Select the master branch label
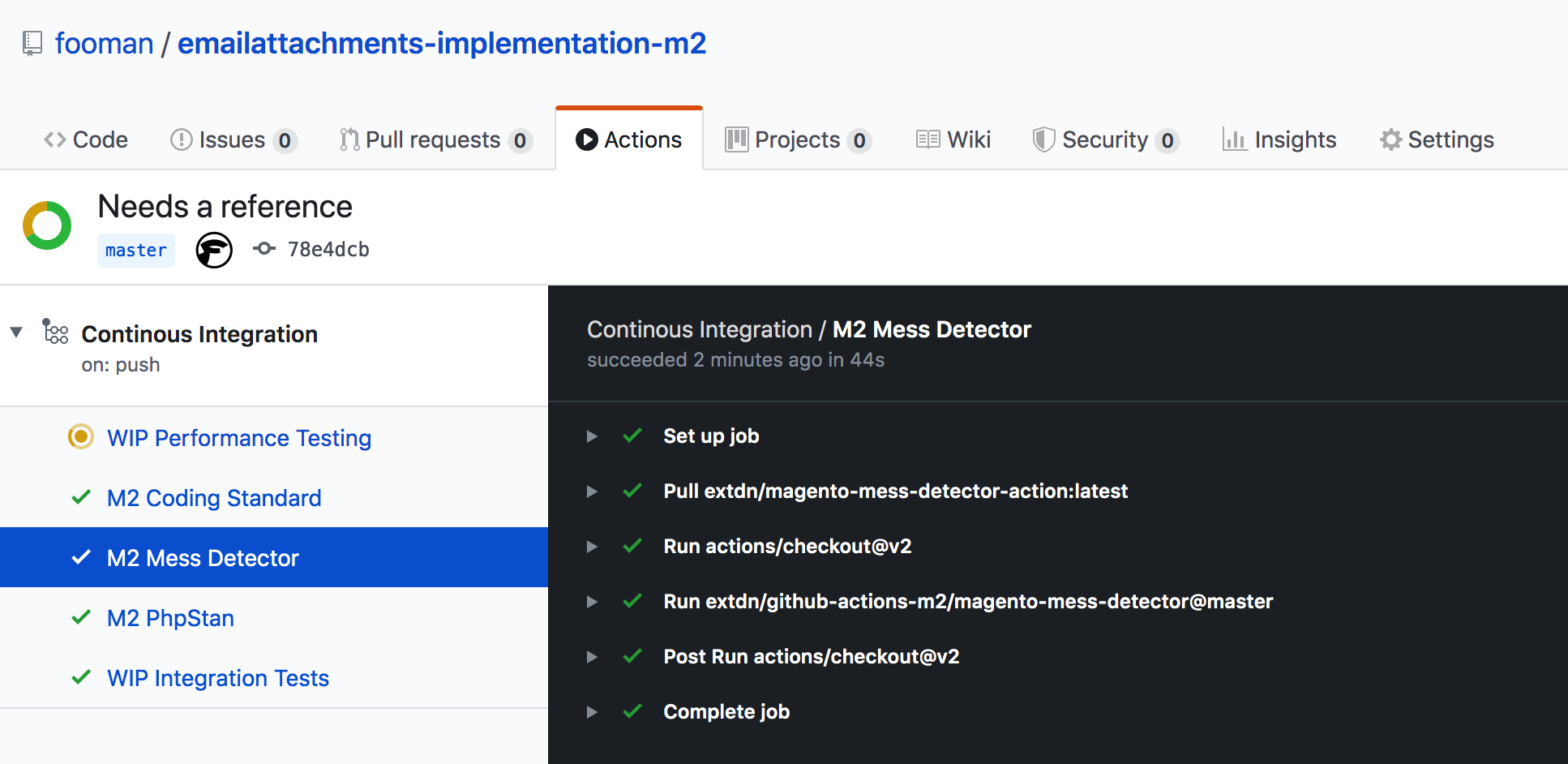The image size is (1568, 764). click(x=135, y=251)
